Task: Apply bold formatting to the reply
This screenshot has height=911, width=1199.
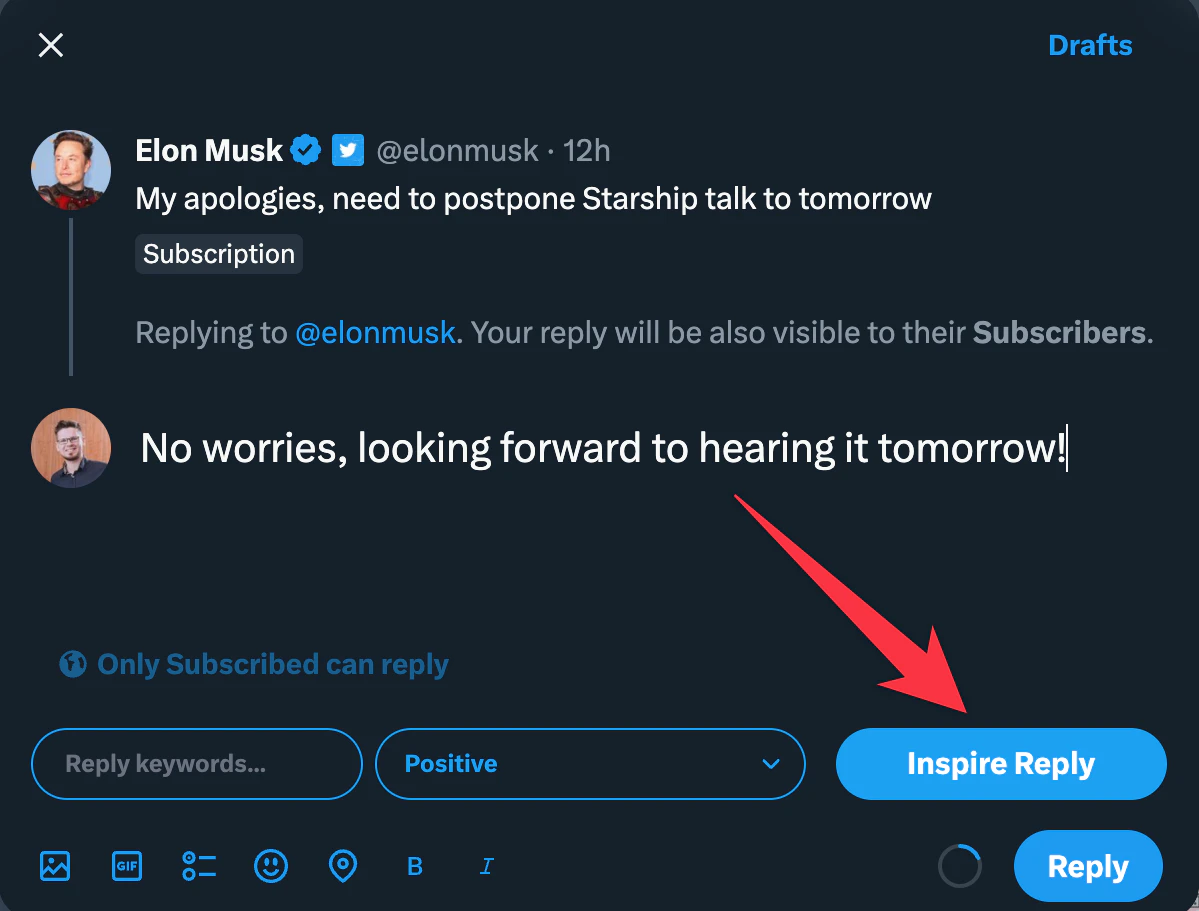Action: pos(414,866)
